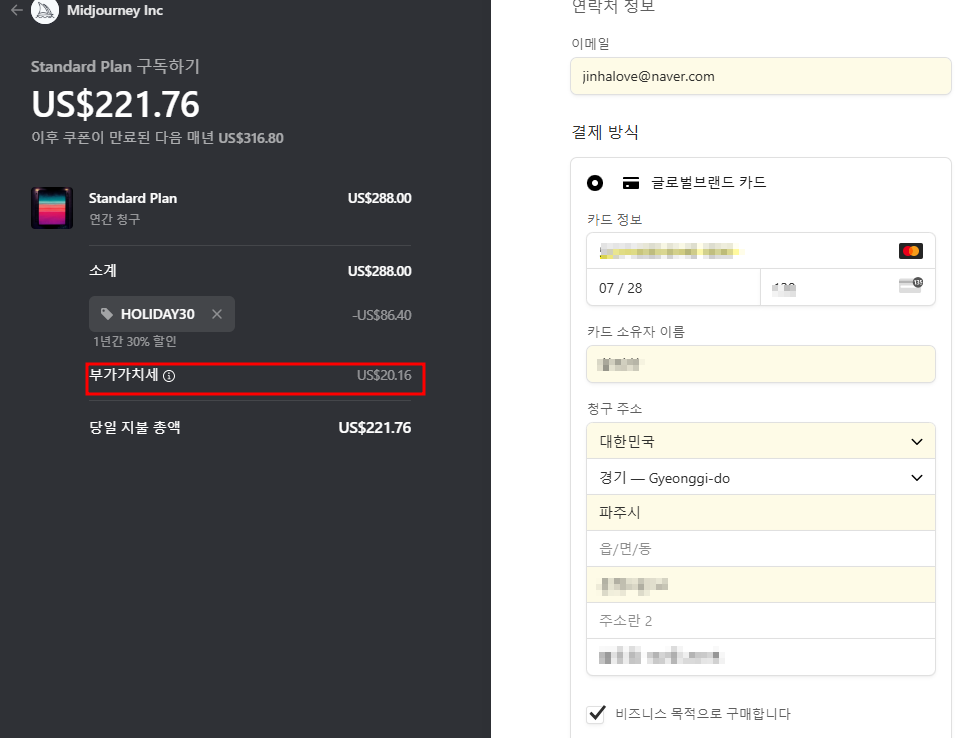
Task: Focus the 읍/면/동 address field
Action: pyautogui.click(x=761, y=549)
